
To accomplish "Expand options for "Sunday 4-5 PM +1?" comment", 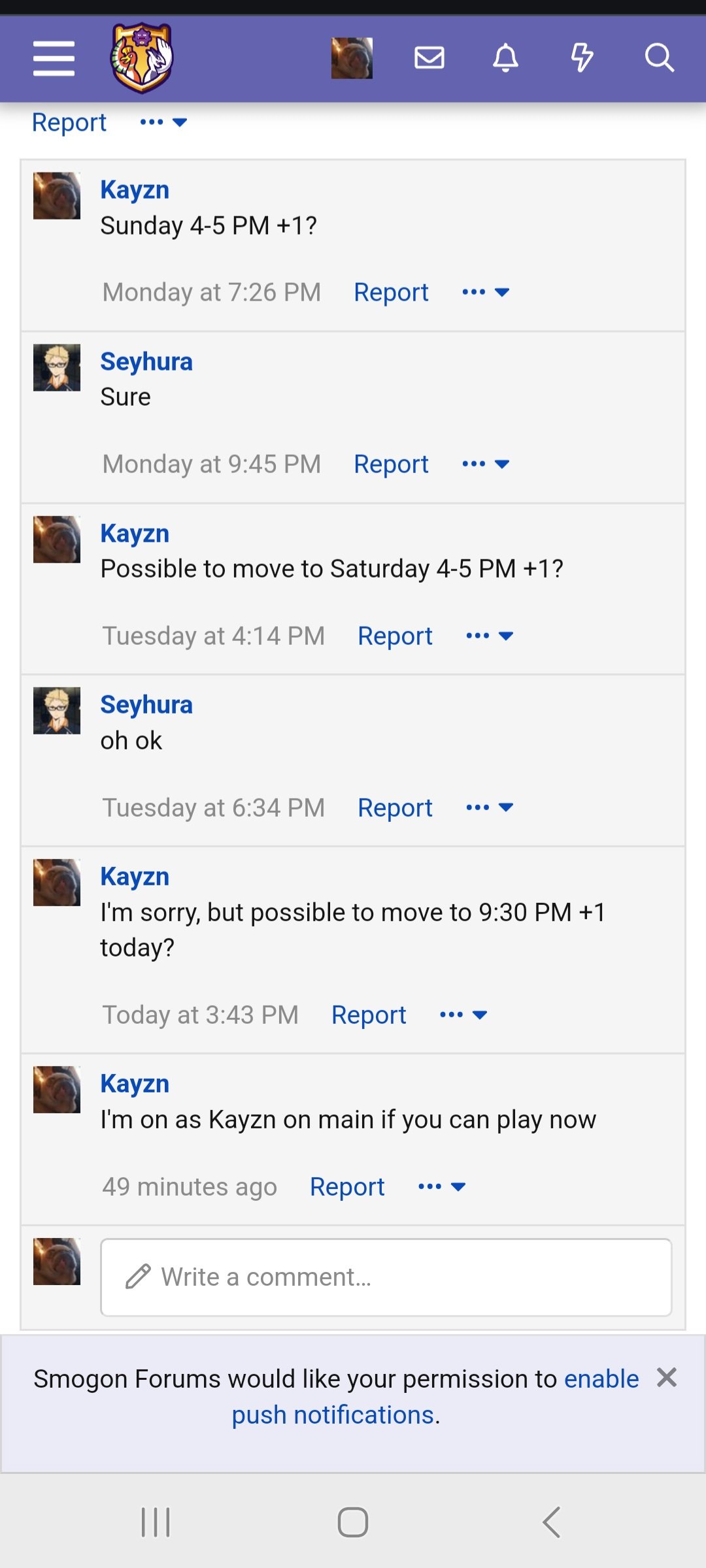I will [486, 292].
